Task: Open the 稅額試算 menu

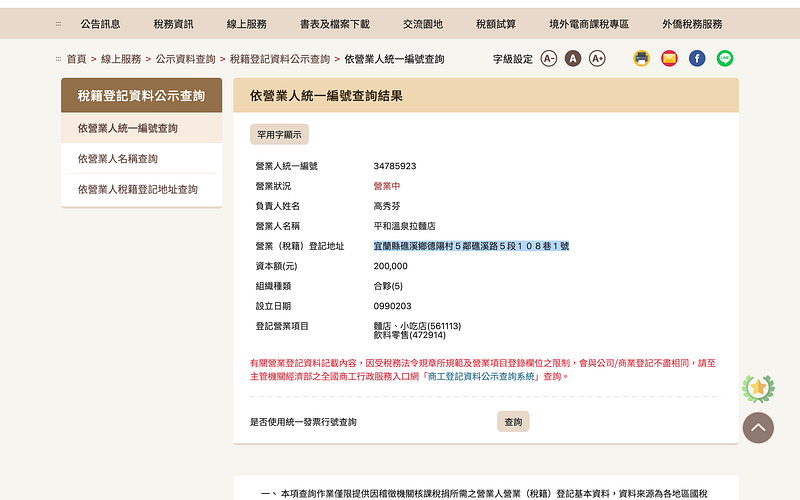Action: [496, 24]
